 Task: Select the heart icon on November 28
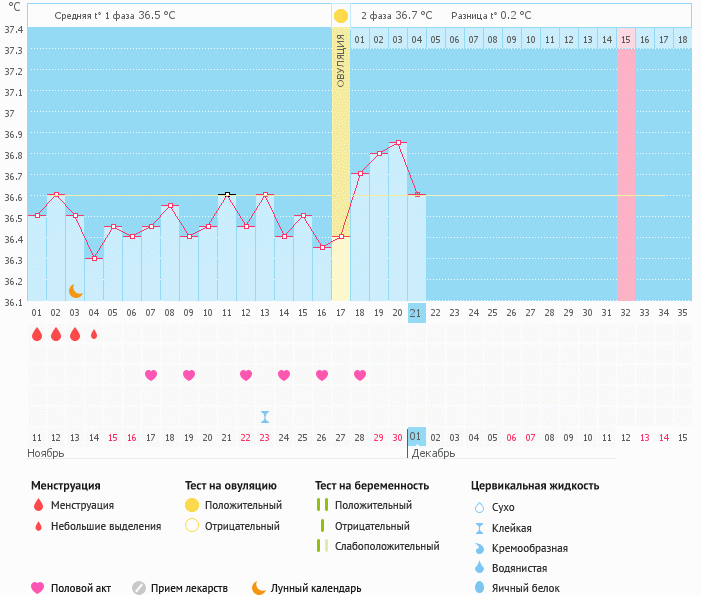(x=360, y=375)
